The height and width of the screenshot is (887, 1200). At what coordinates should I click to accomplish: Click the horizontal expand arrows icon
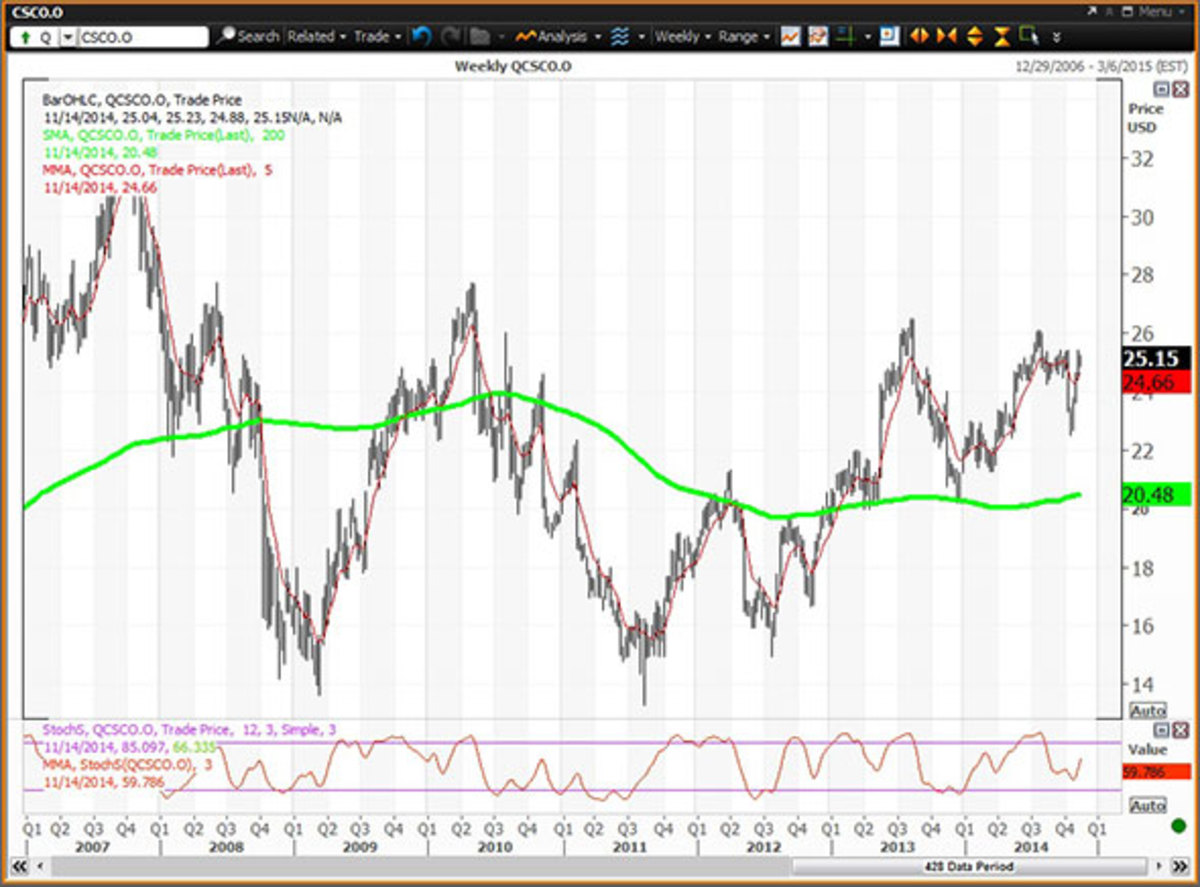click(920, 36)
